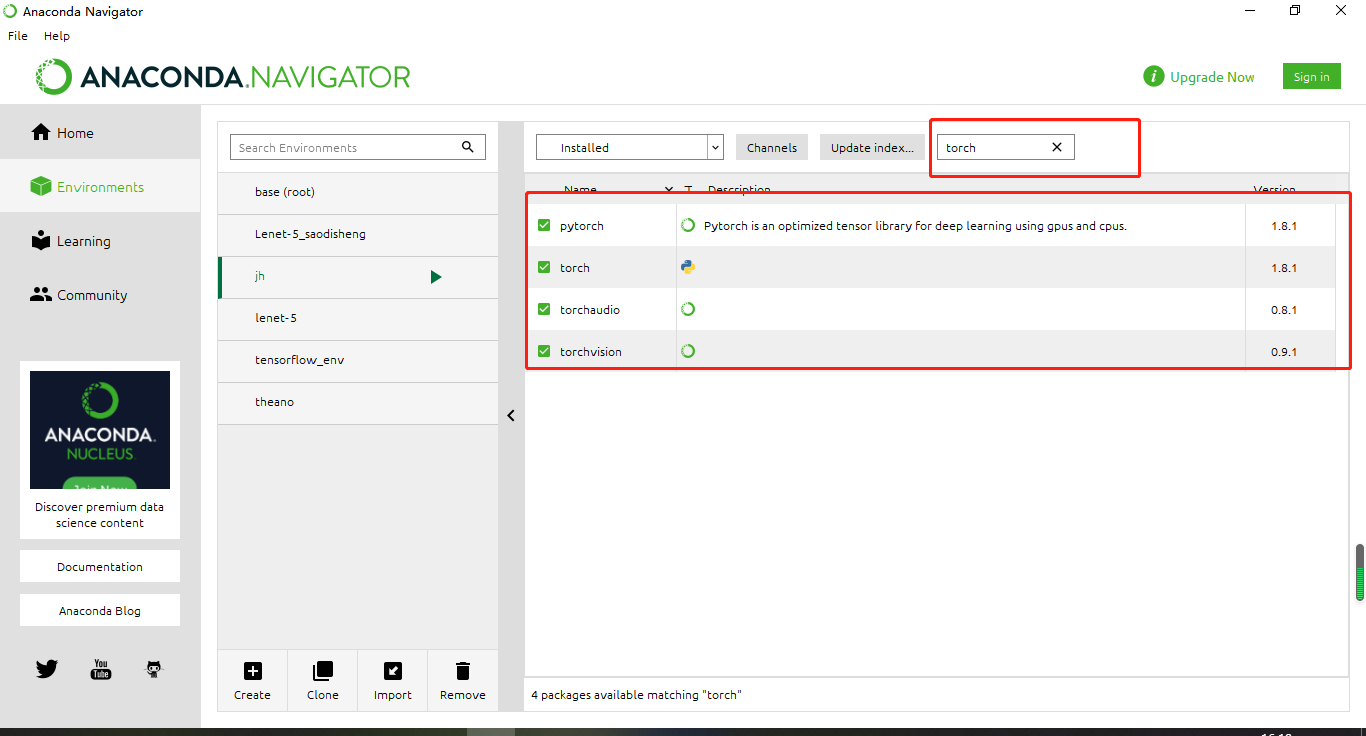Click the Python icon in torch row

688,267
